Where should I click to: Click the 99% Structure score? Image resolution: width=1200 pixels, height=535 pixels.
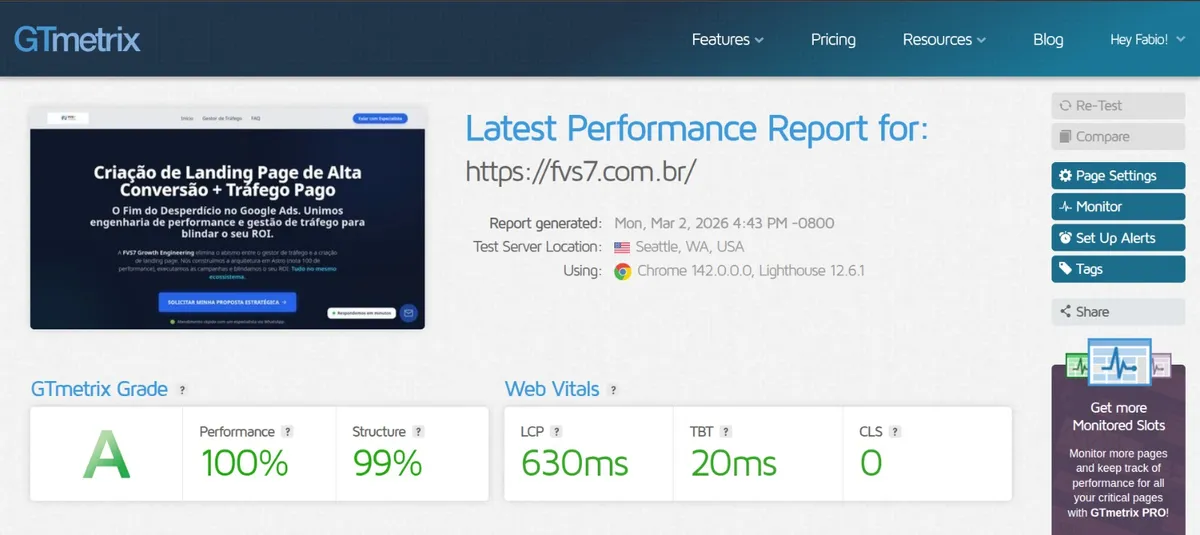387,464
